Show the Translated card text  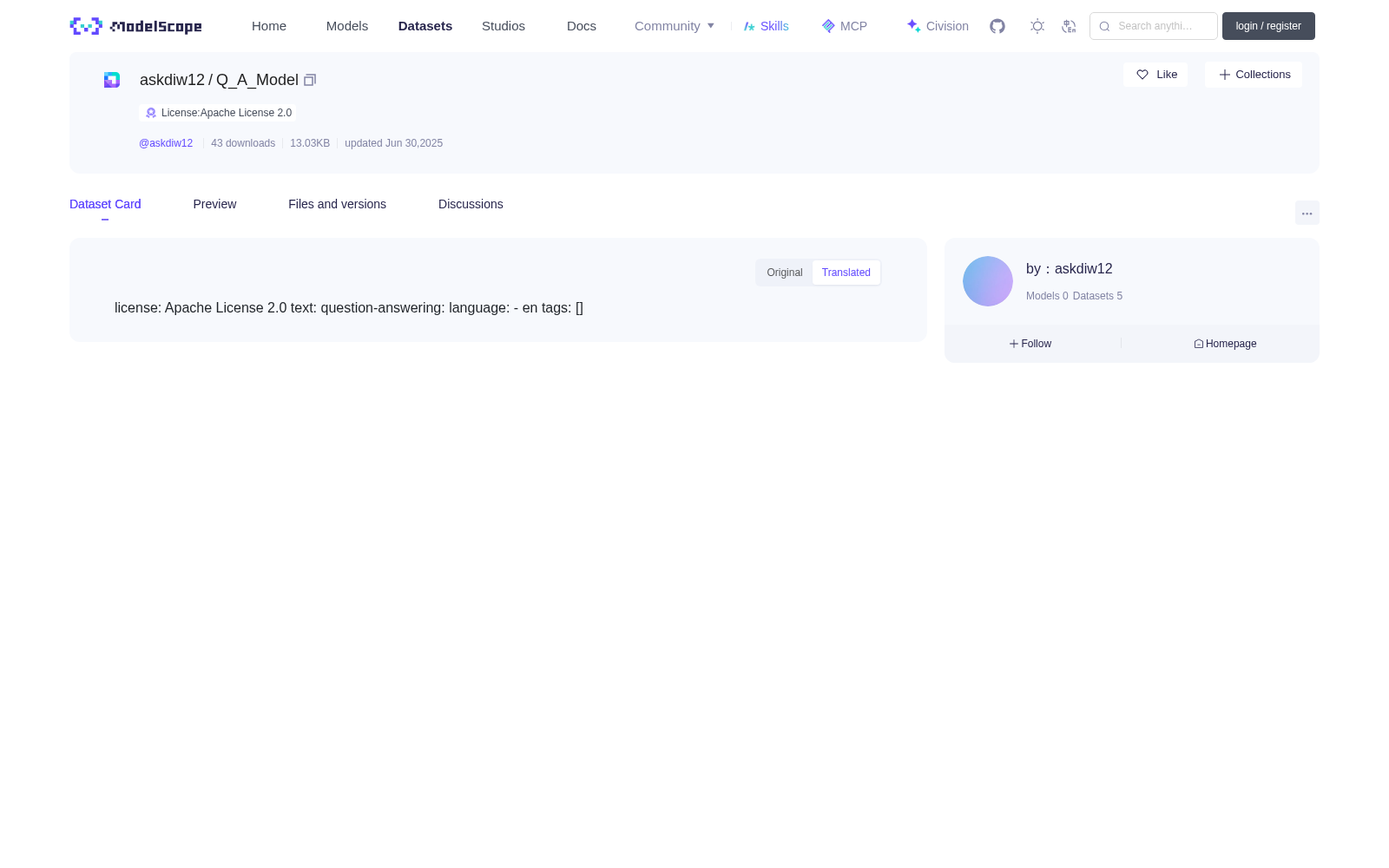click(x=846, y=273)
